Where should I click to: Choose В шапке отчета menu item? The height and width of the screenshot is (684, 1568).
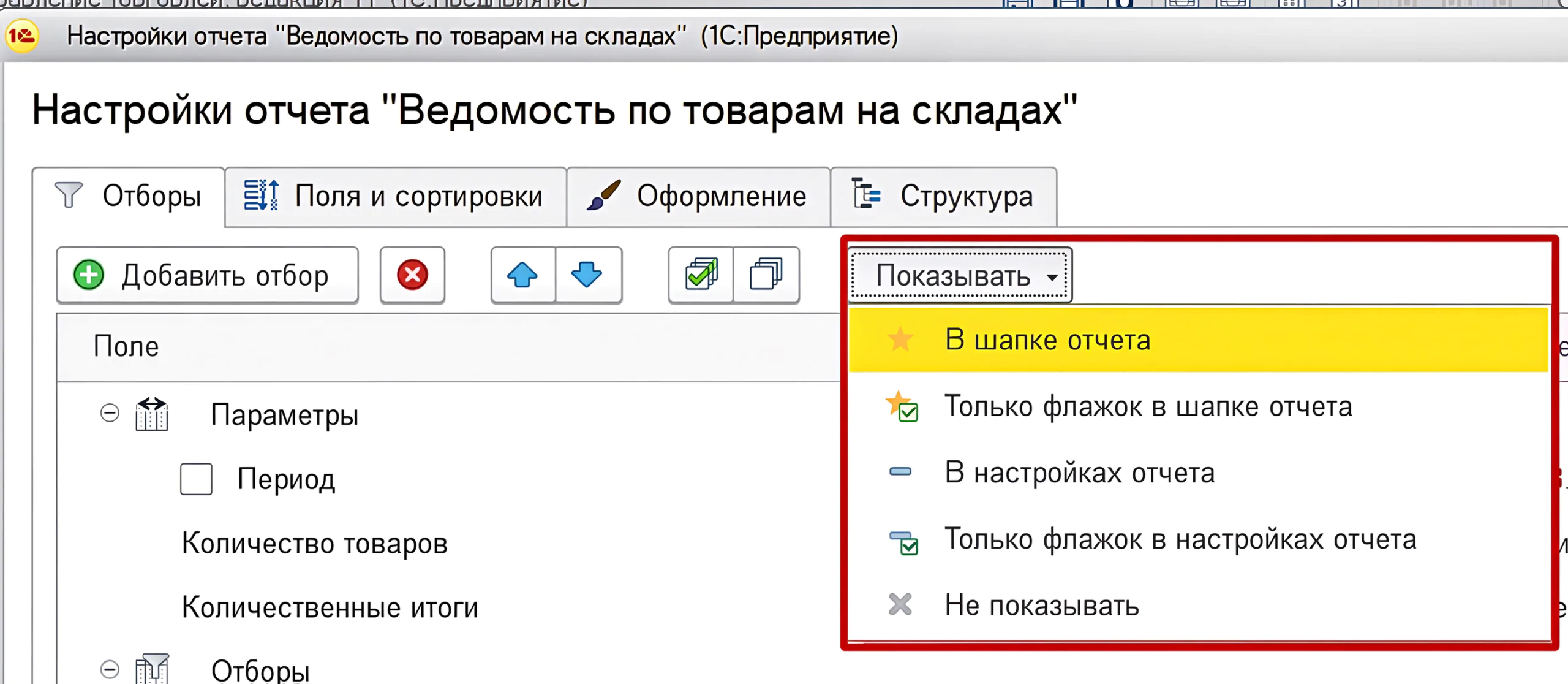1199,340
